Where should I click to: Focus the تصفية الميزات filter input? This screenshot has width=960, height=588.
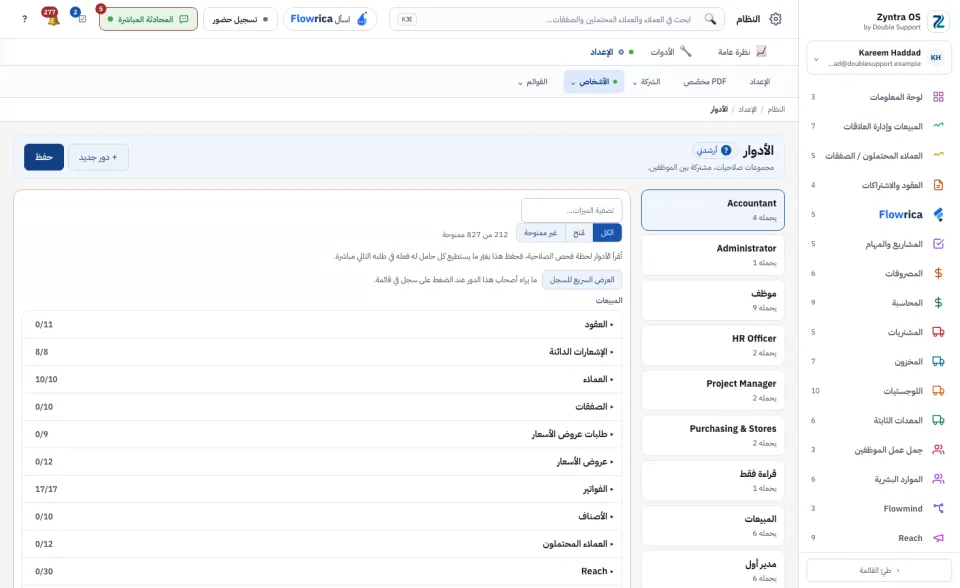(572, 210)
